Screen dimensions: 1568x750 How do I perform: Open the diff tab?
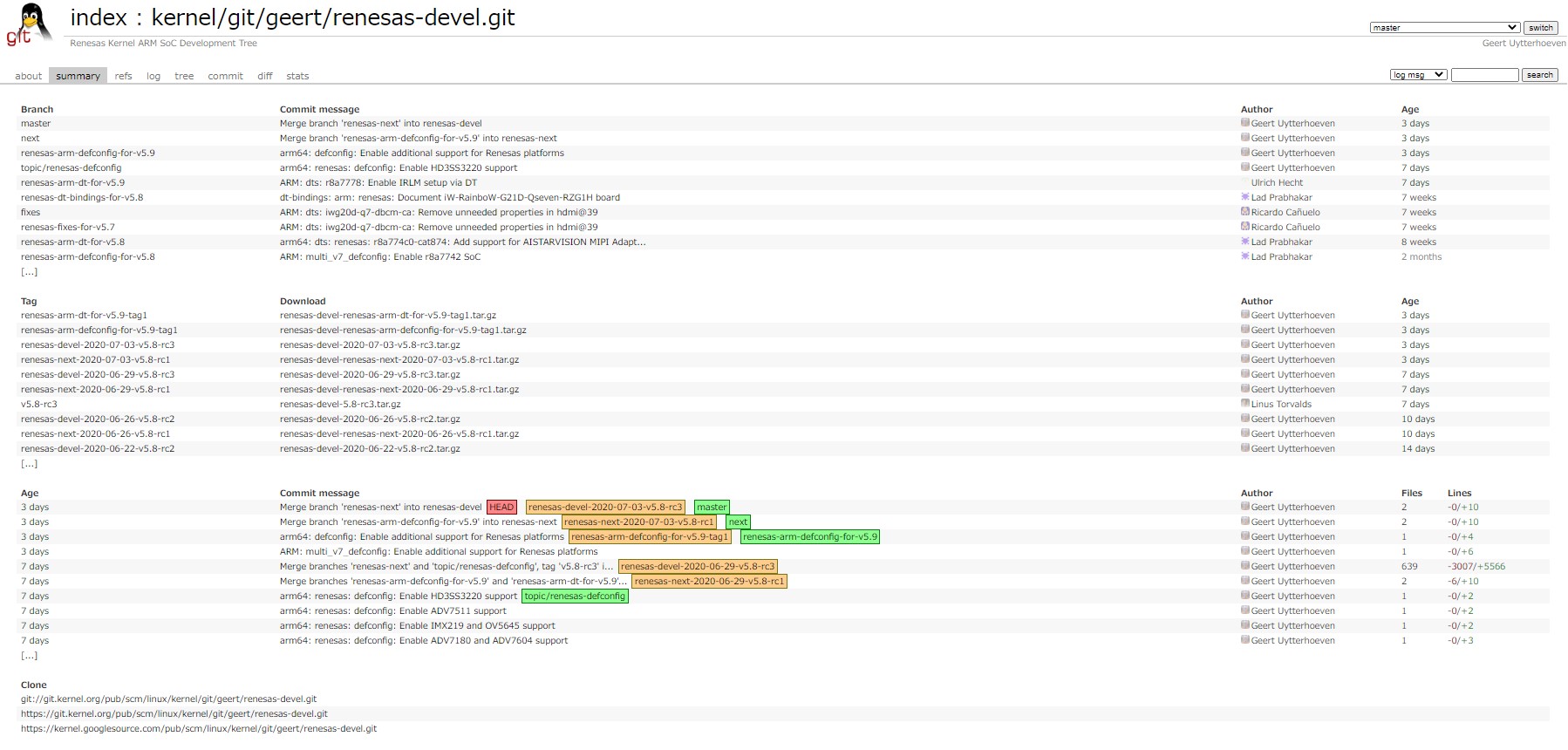pos(265,76)
